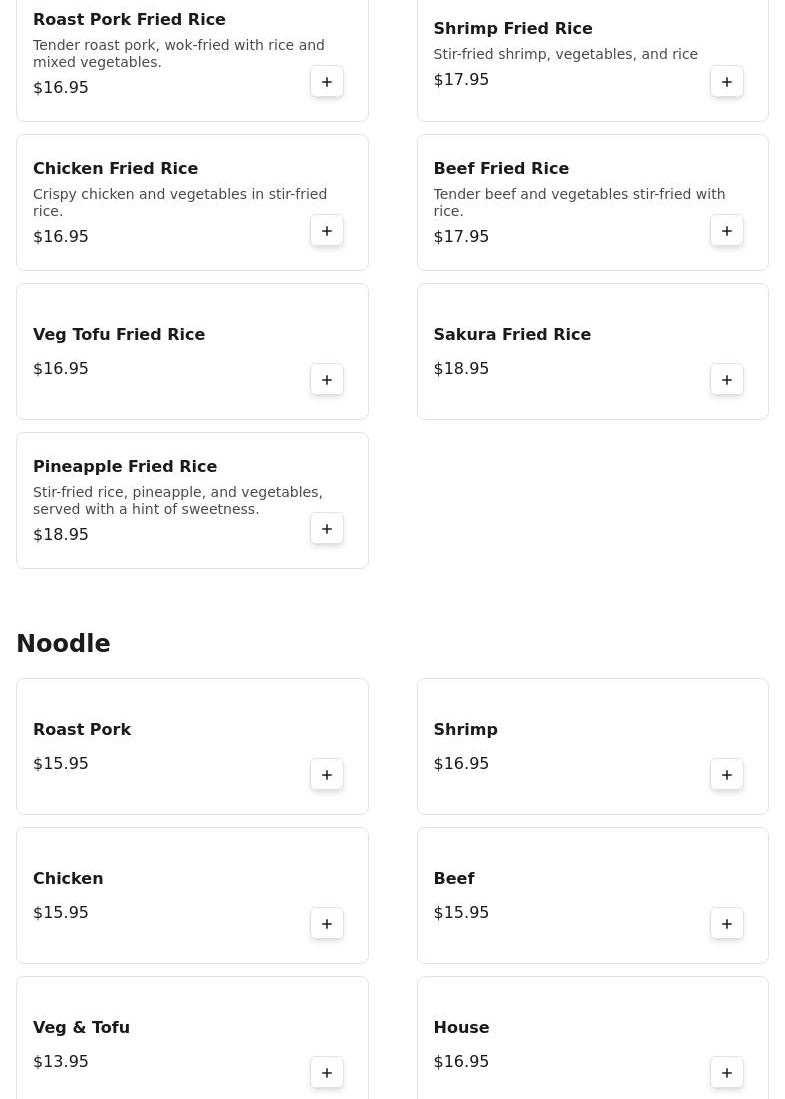Image resolution: width=785 pixels, height=1099 pixels.
Task: Add Veg & Tofu noodle item
Action: pyautogui.click(x=327, y=1073)
